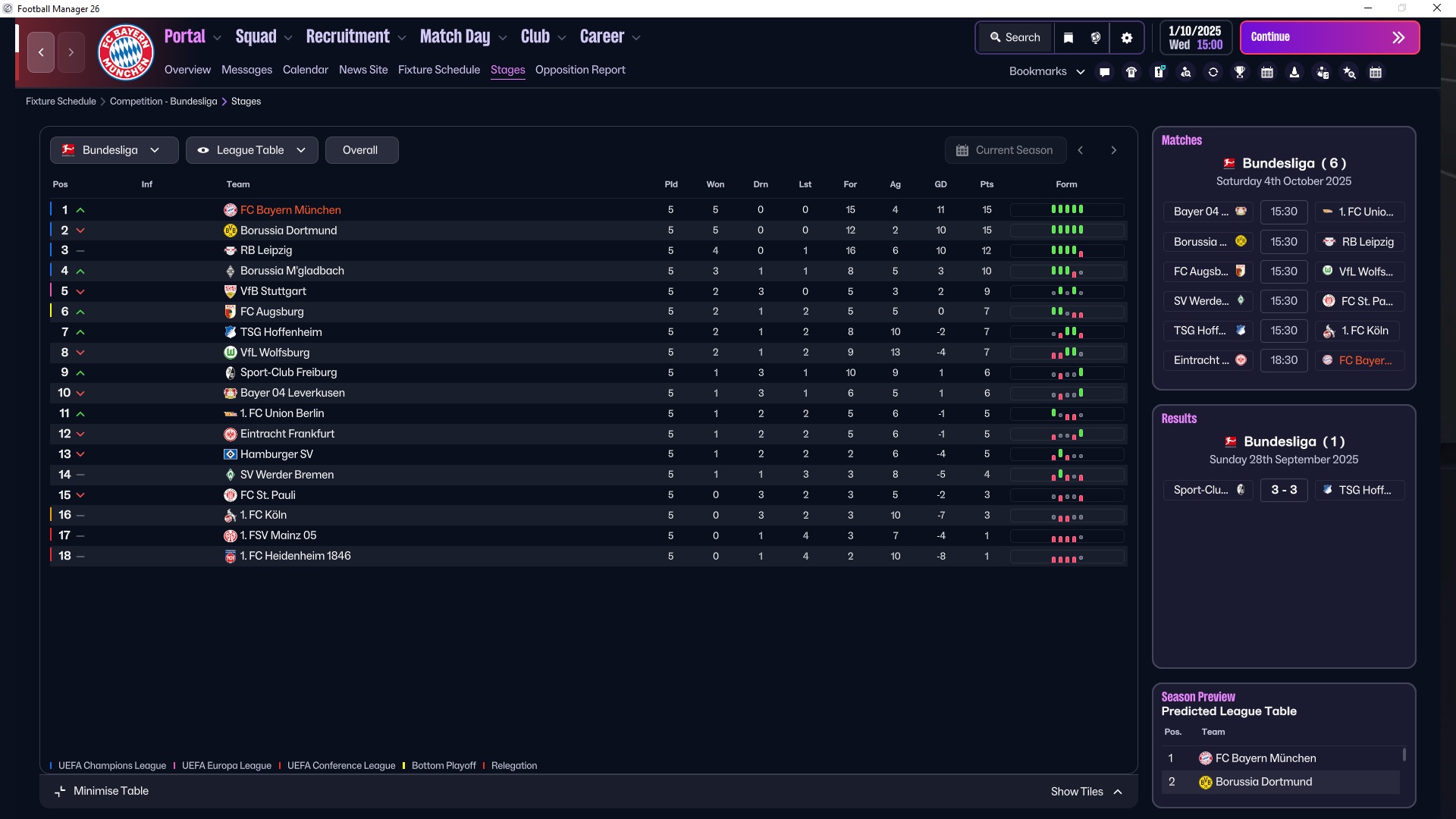
Task: Click the bookmark flag icon
Action: (1068, 38)
